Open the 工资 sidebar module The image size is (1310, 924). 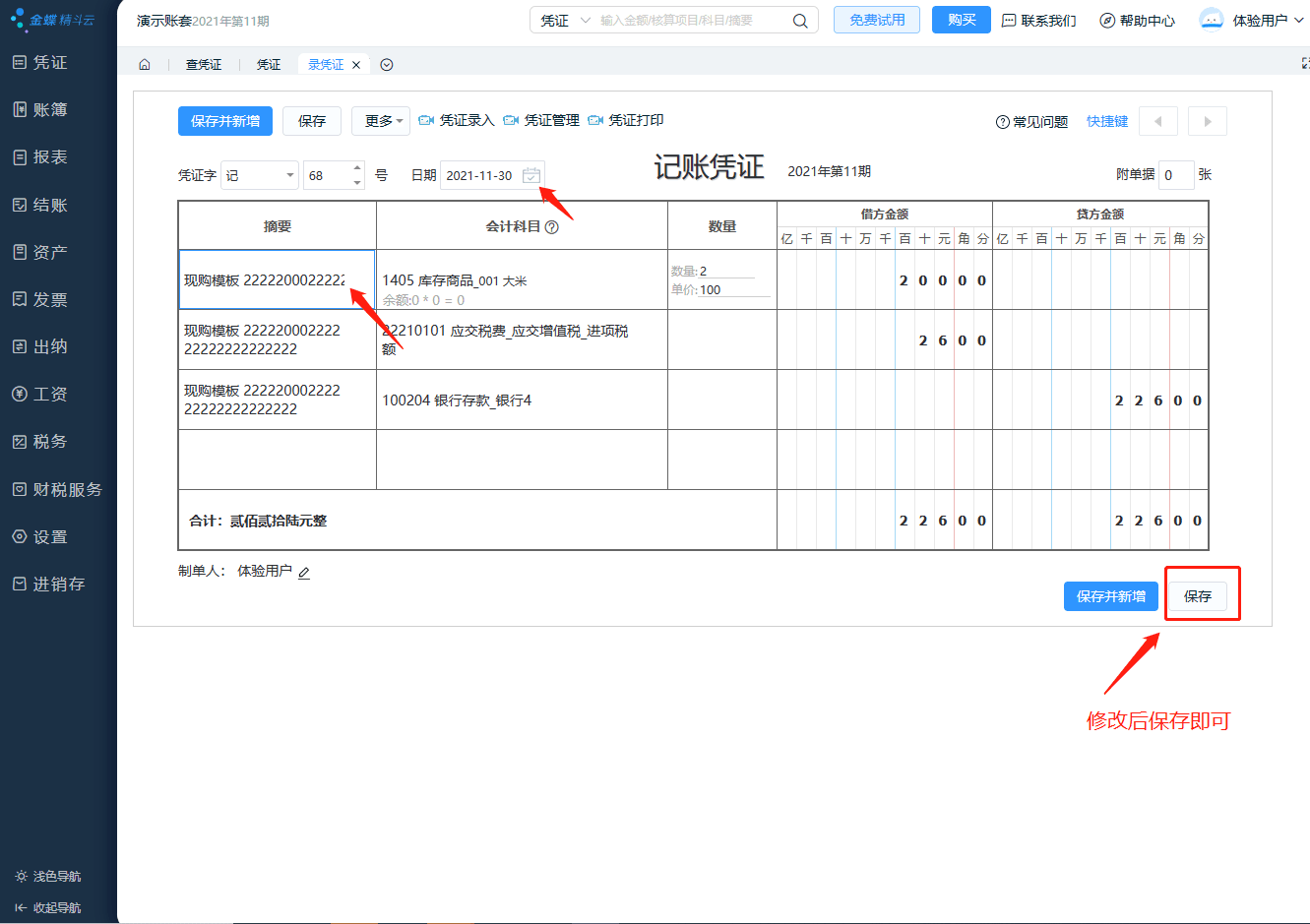[x=40, y=394]
